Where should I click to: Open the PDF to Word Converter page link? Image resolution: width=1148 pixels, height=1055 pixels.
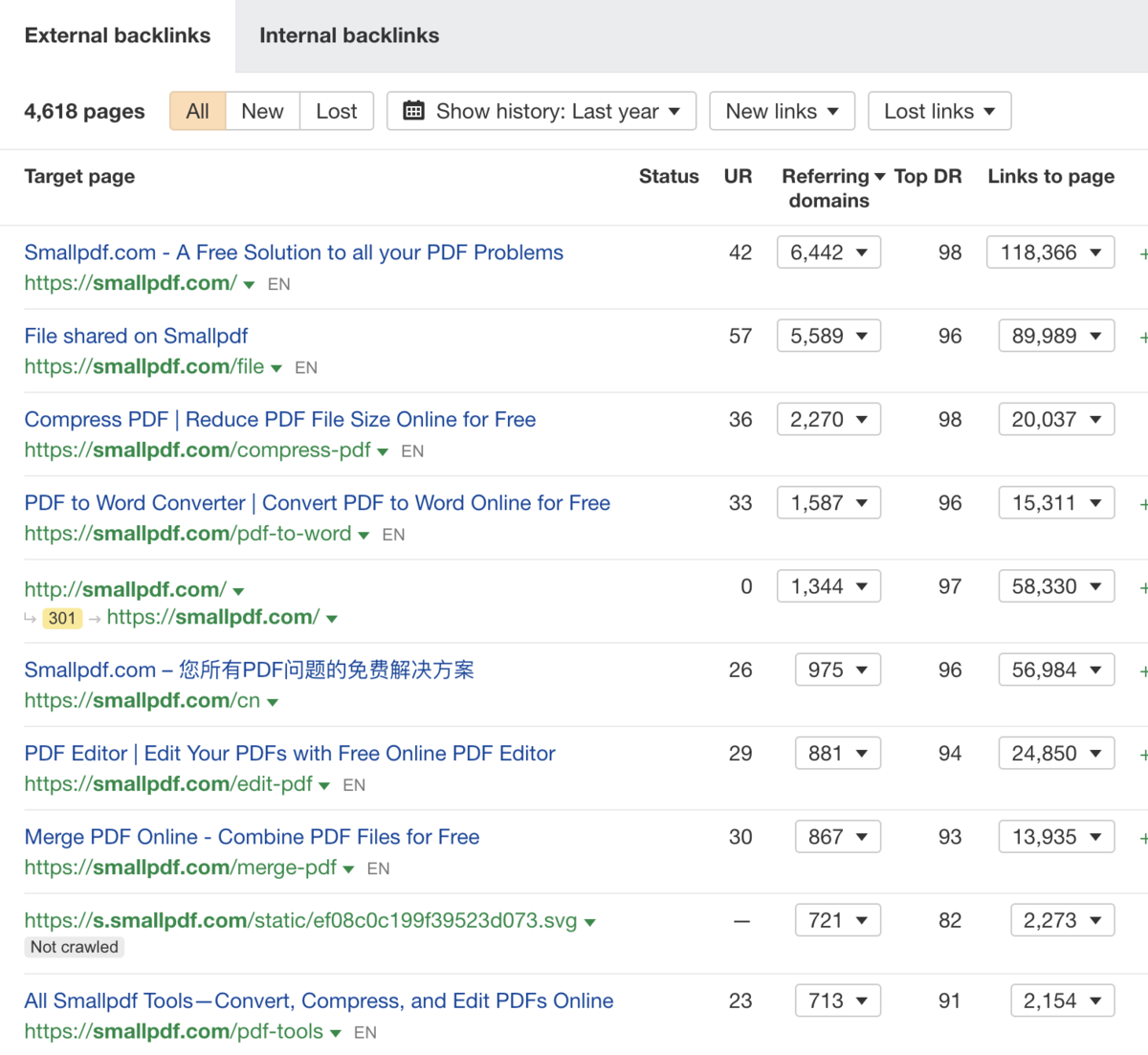[x=317, y=503]
